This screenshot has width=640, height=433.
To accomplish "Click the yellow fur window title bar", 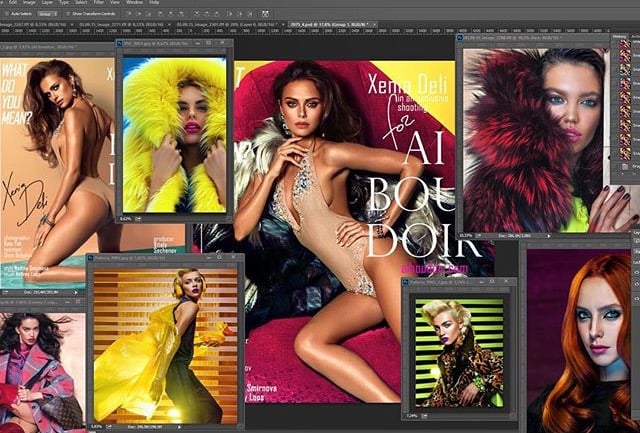I will [174, 43].
